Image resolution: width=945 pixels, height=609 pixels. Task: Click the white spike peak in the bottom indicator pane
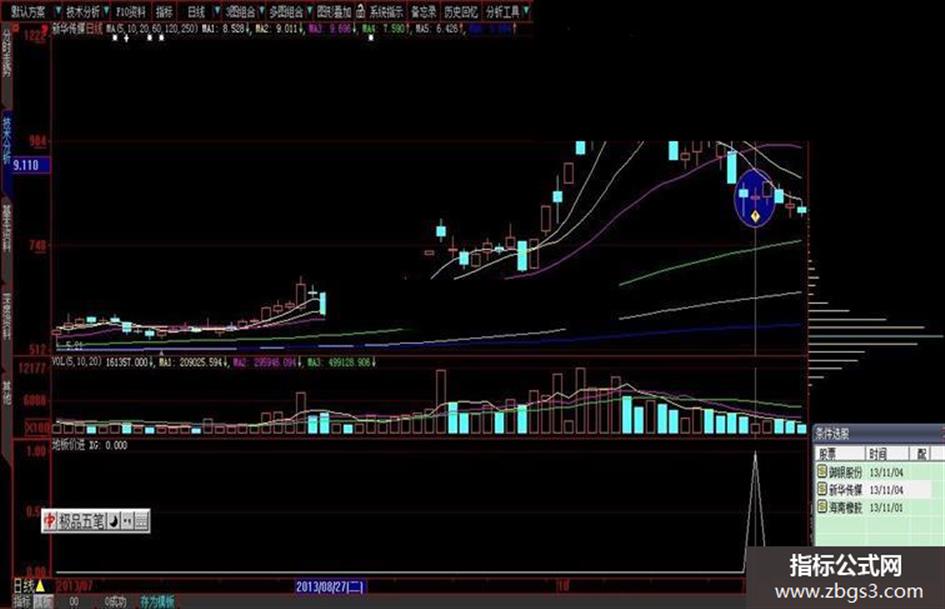click(x=755, y=453)
